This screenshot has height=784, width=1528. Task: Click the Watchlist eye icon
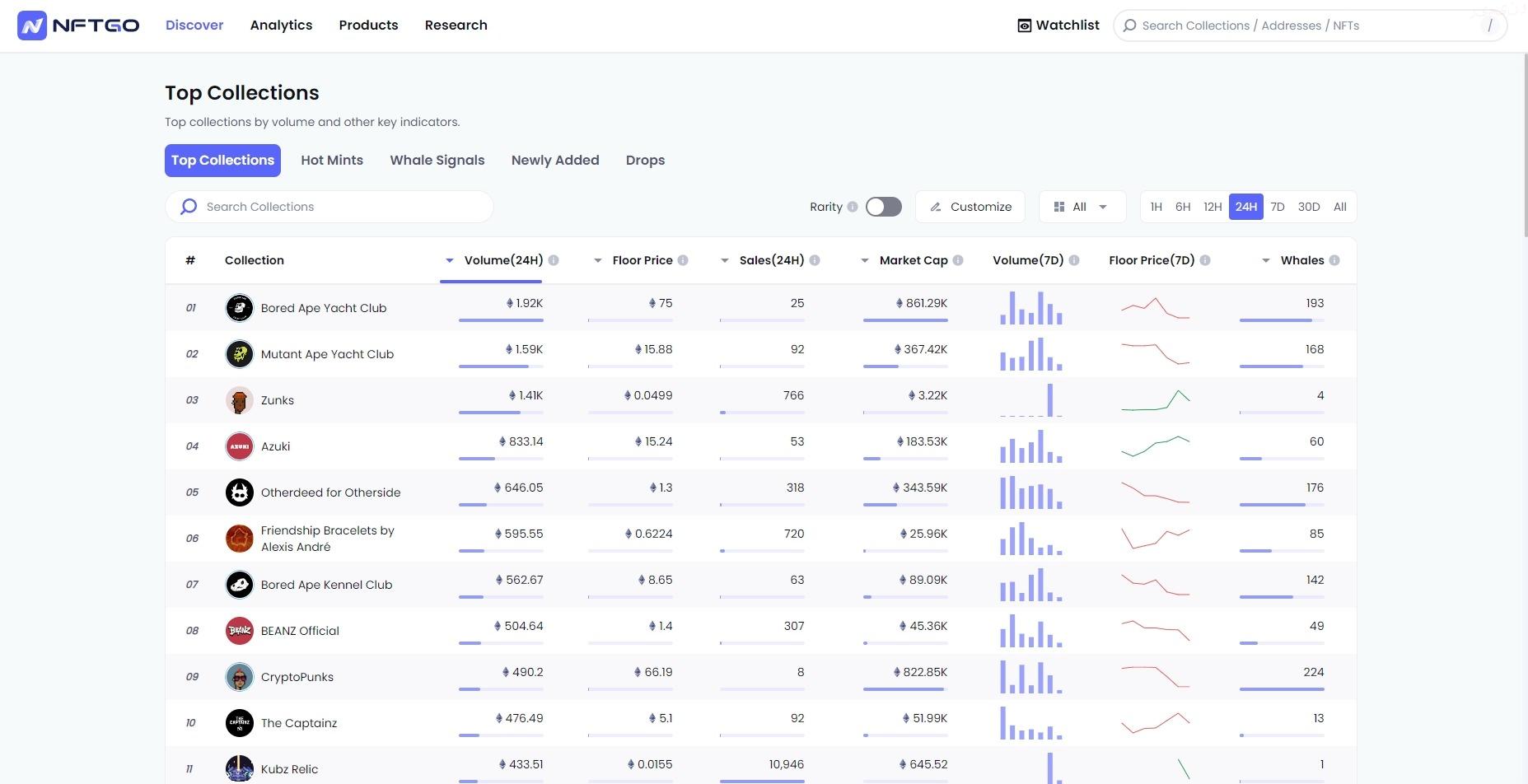[1024, 26]
